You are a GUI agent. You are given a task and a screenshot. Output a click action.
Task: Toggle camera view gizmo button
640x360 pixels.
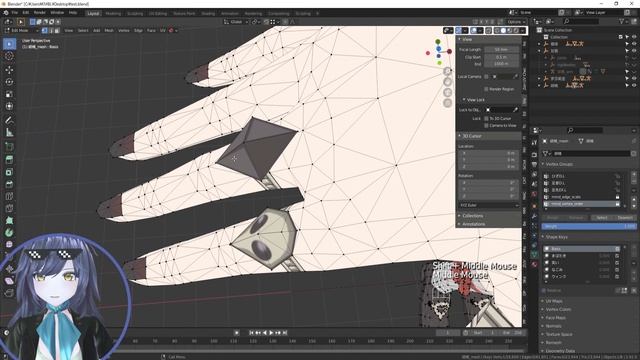pos(448,93)
